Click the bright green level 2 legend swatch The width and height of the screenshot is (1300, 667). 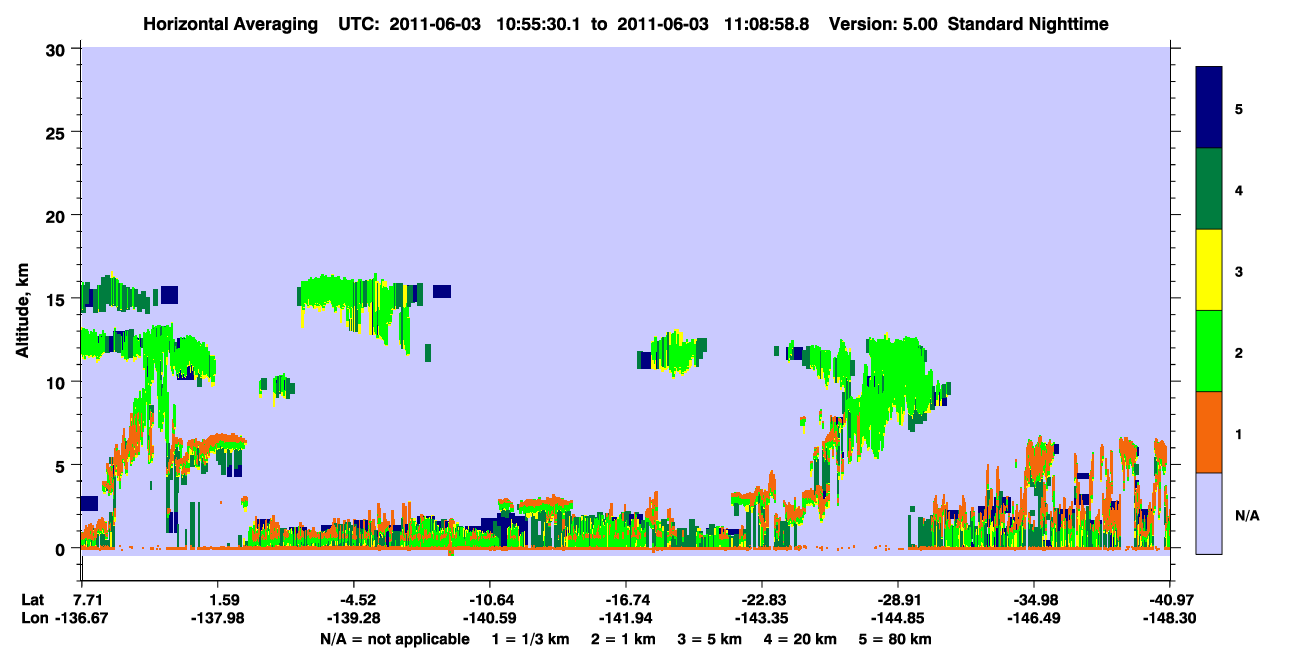1209,351
